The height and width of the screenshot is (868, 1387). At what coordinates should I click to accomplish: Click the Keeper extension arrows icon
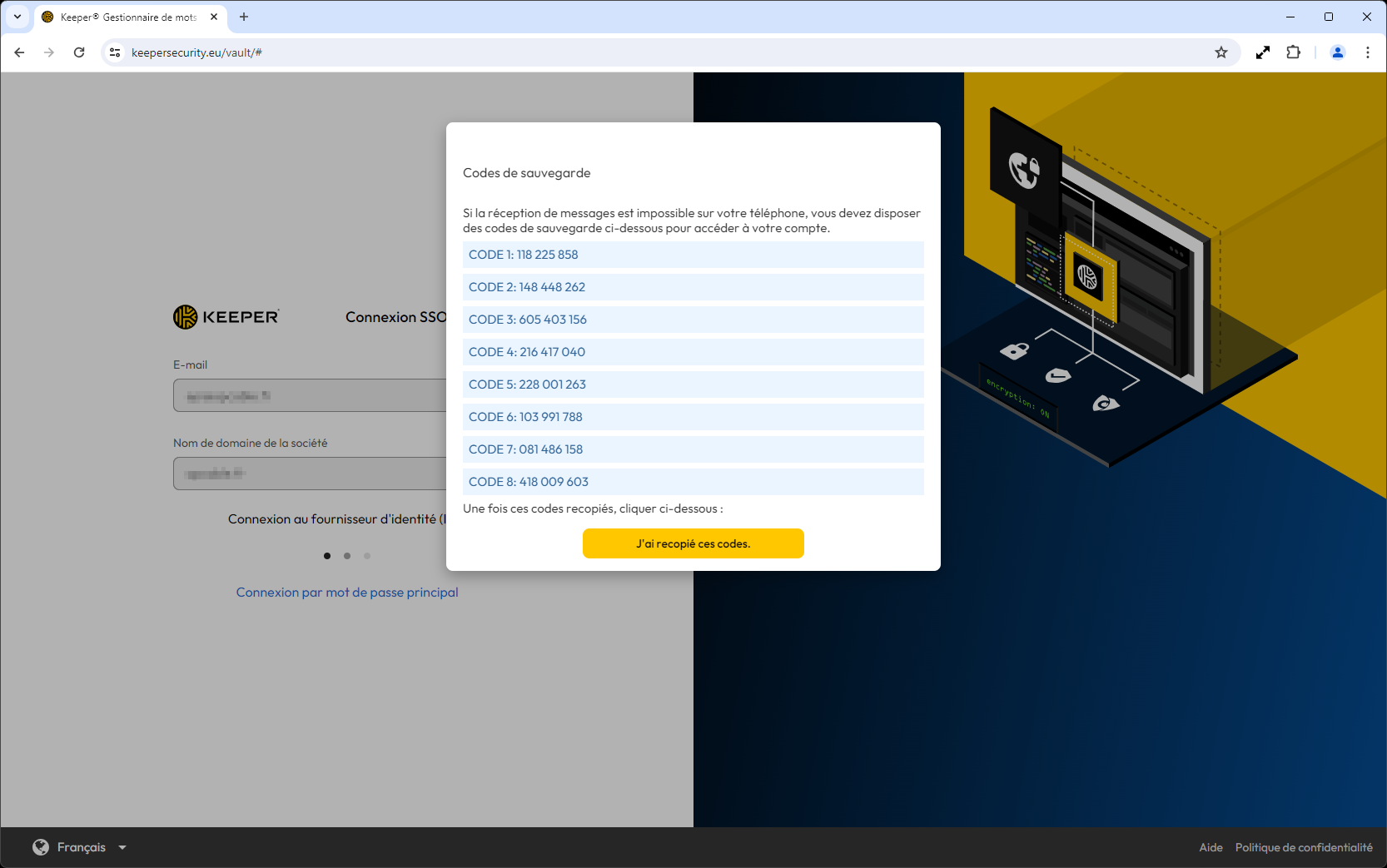point(1263,52)
